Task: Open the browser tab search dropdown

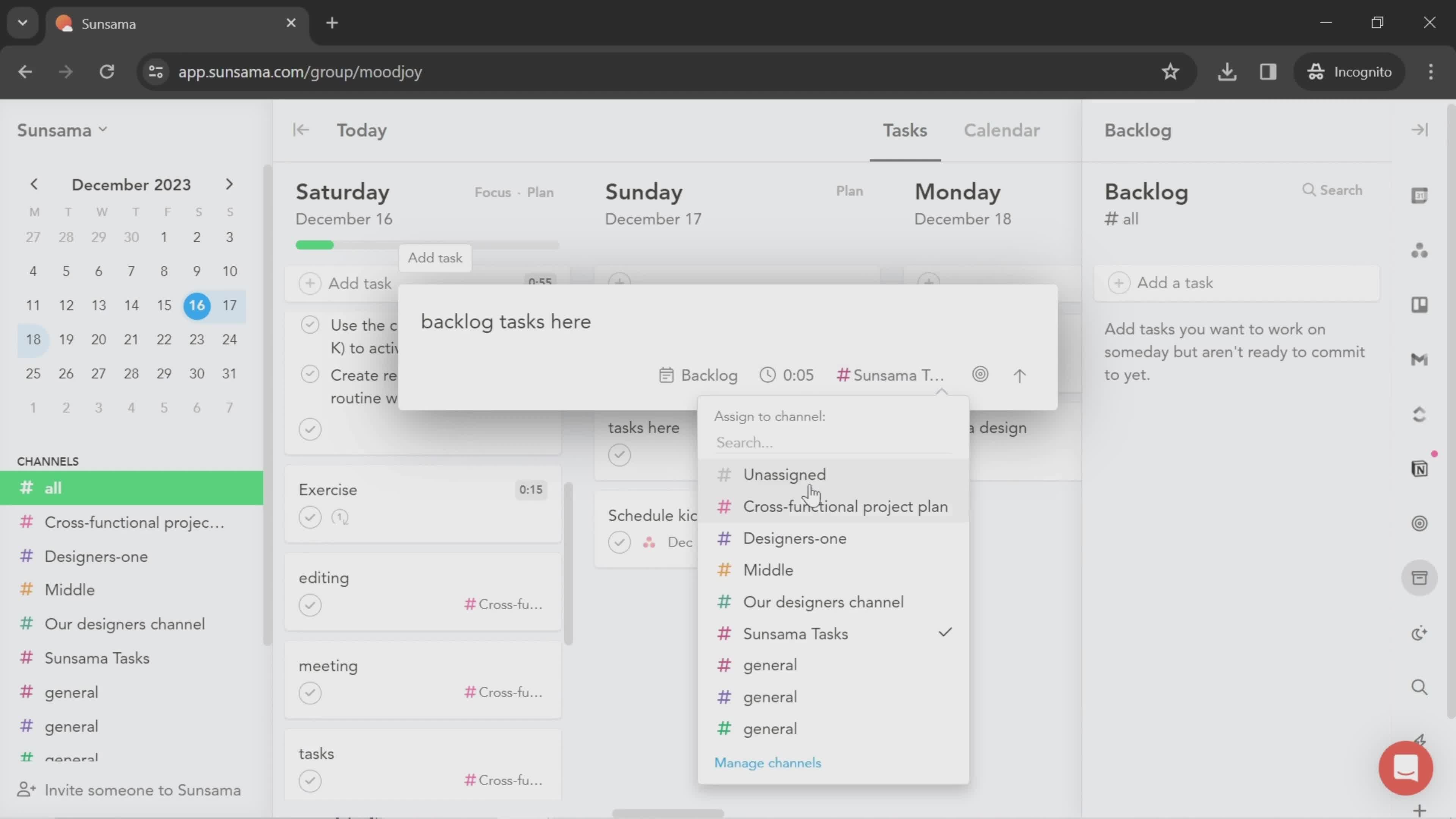Action: point(23,23)
